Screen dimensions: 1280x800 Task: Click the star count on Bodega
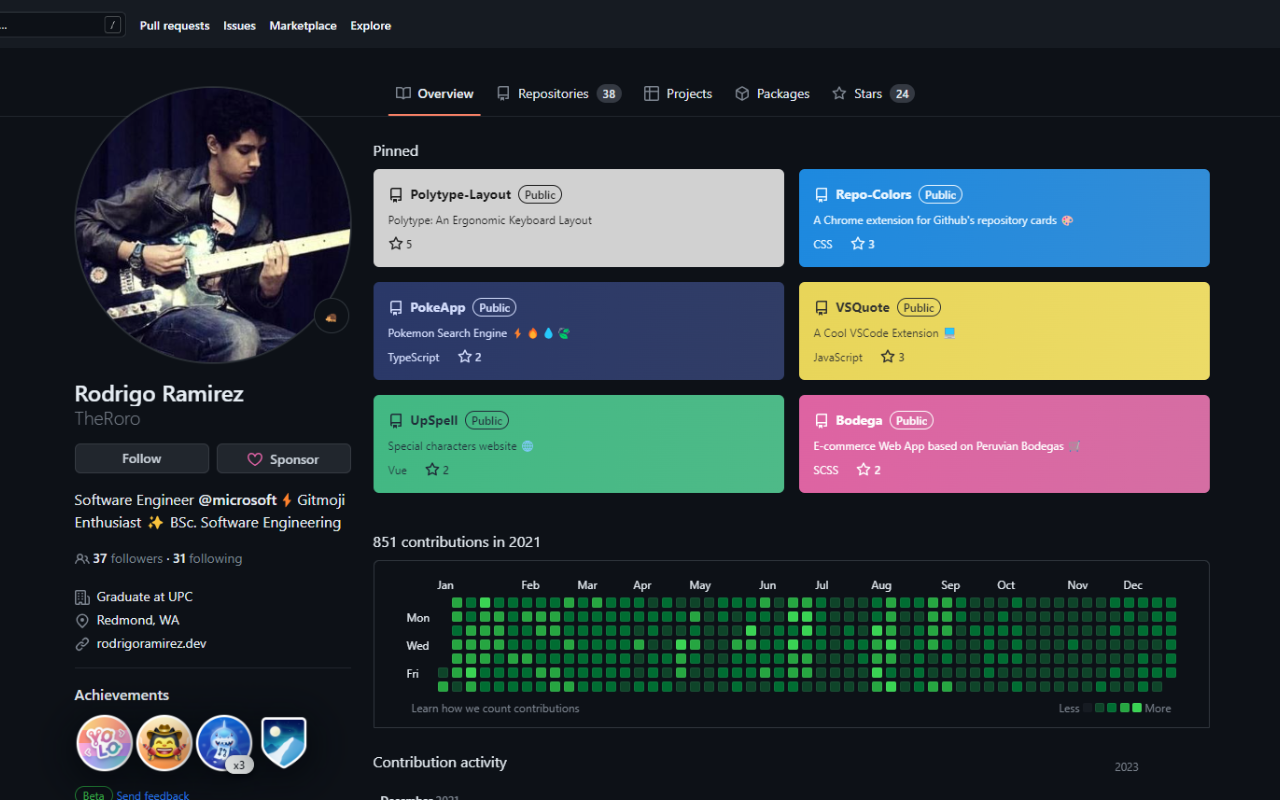point(869,470)
